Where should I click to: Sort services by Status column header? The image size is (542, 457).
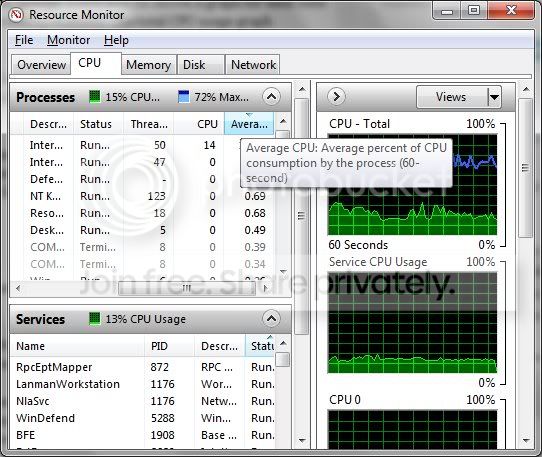[x=260, y=346]
